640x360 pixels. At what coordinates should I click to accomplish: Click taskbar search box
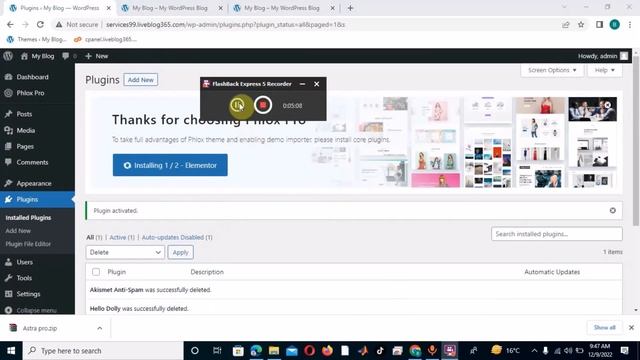[x=103, y=351]
